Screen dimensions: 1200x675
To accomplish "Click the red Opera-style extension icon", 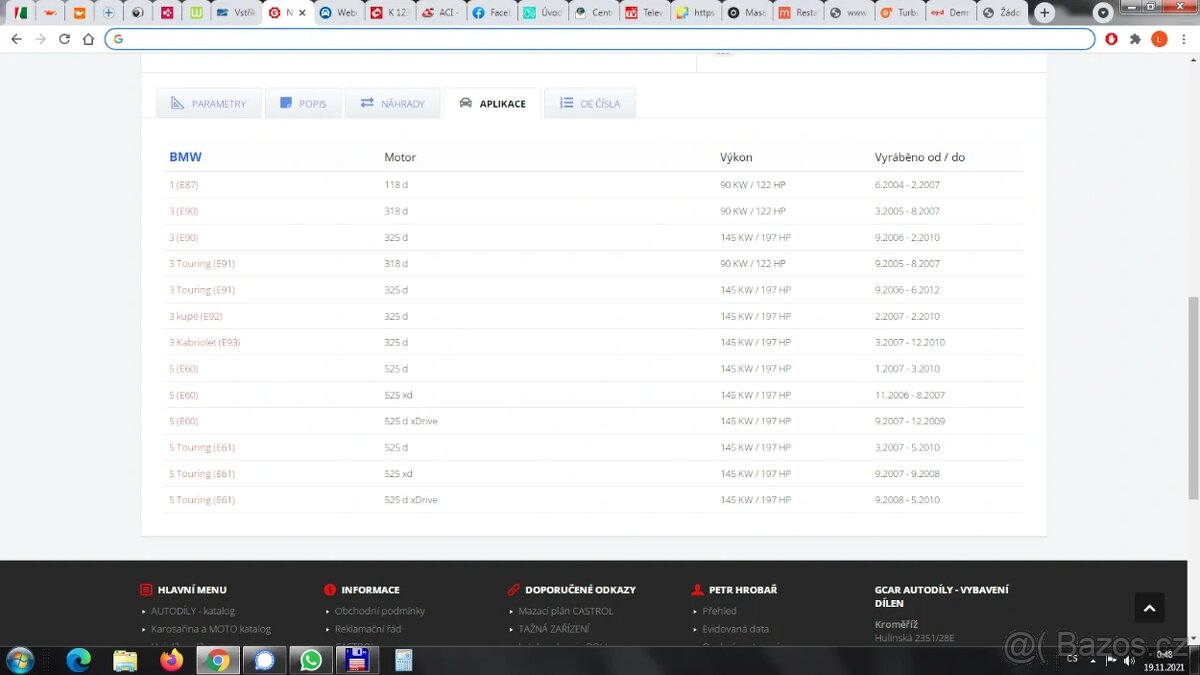I will click(x=1111, y=39).
